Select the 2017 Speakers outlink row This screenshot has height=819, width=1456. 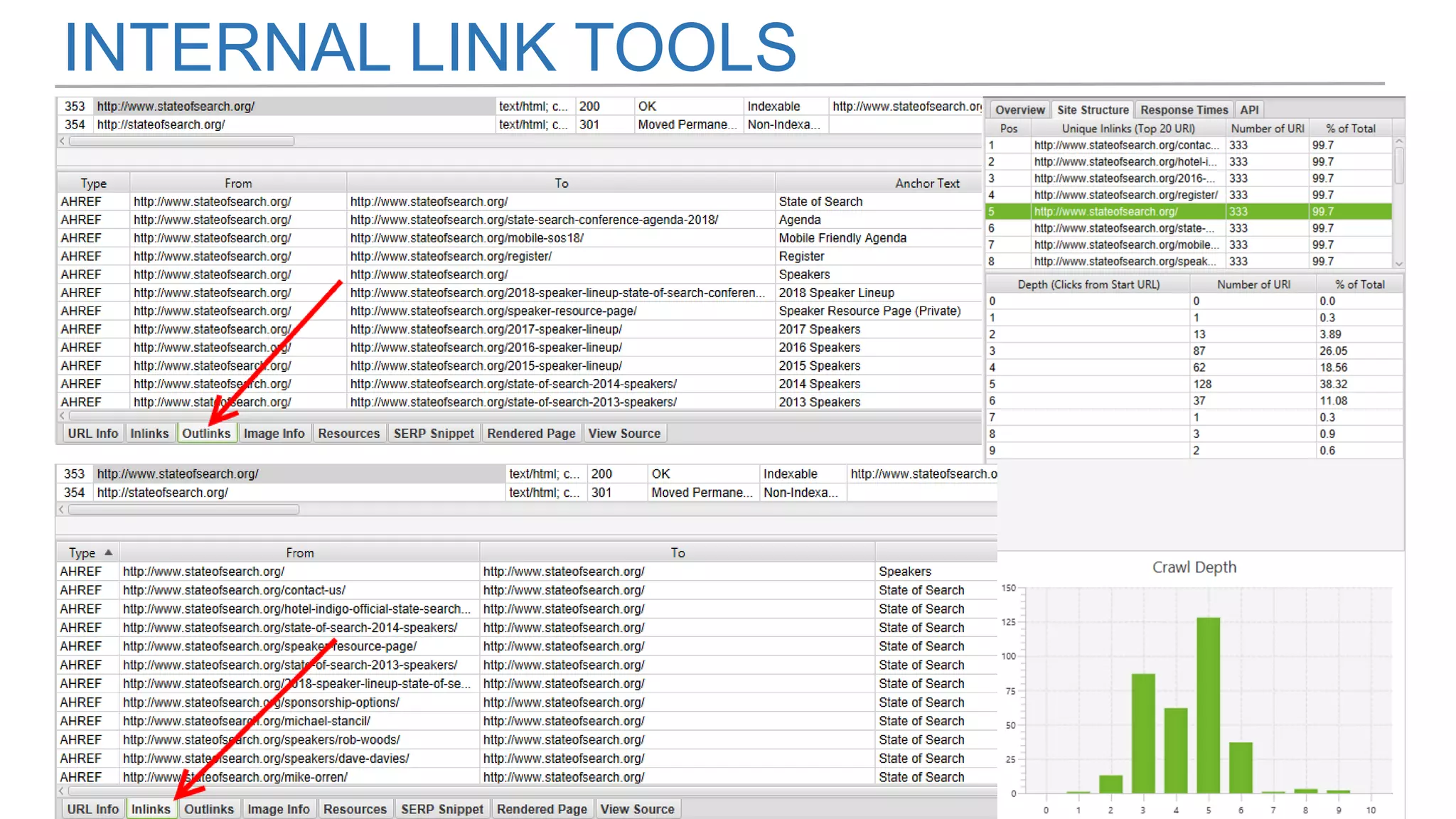click(519, 329)
